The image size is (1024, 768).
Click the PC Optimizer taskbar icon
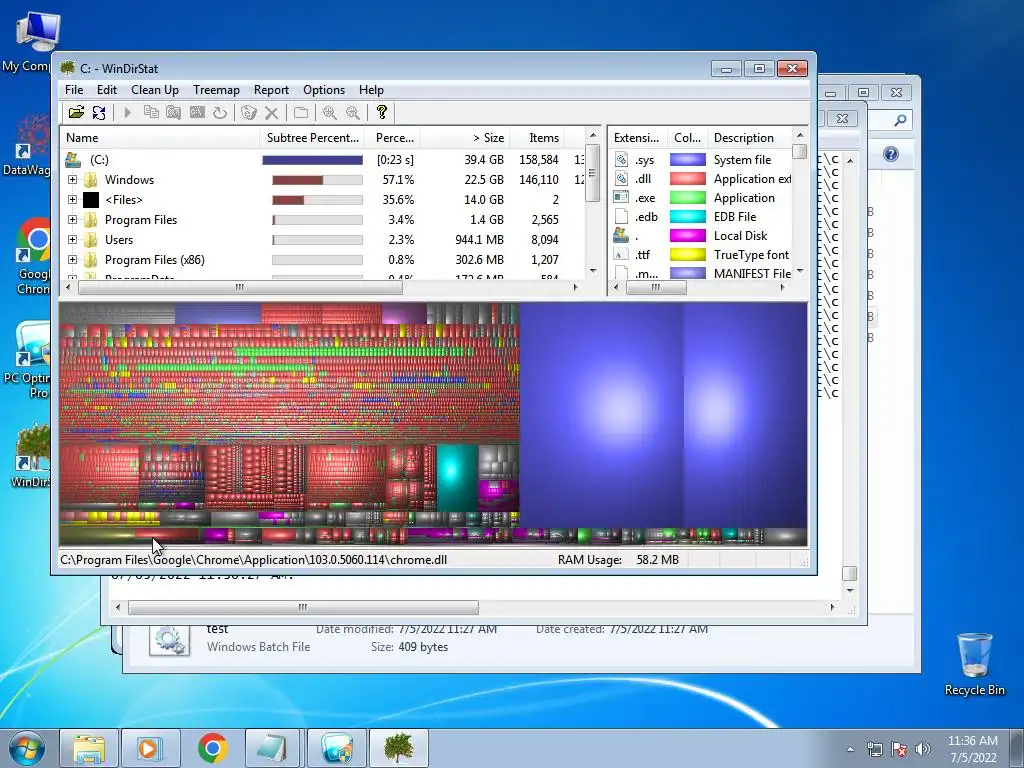point(336,748)
